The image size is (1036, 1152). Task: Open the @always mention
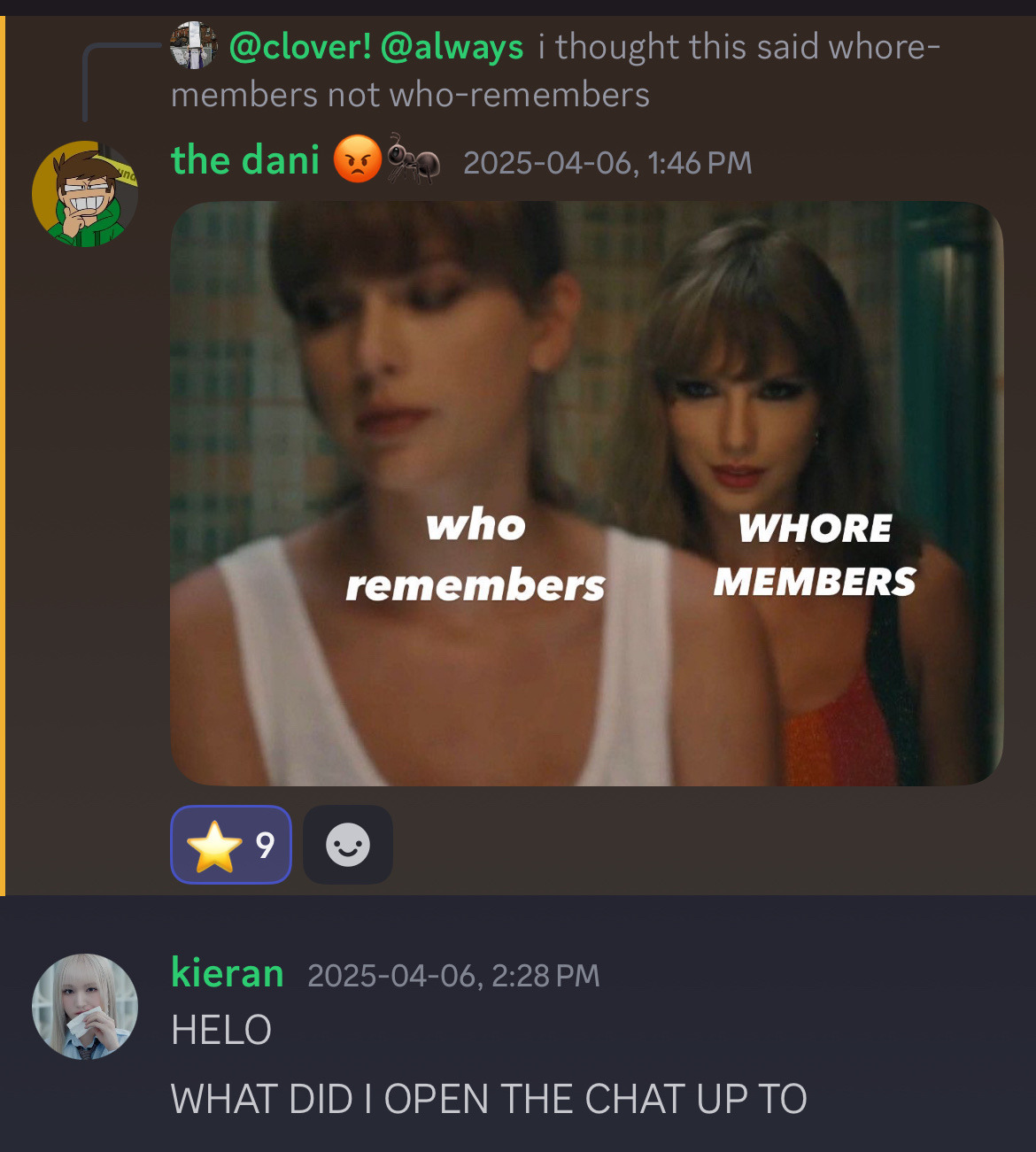(452, 46)
